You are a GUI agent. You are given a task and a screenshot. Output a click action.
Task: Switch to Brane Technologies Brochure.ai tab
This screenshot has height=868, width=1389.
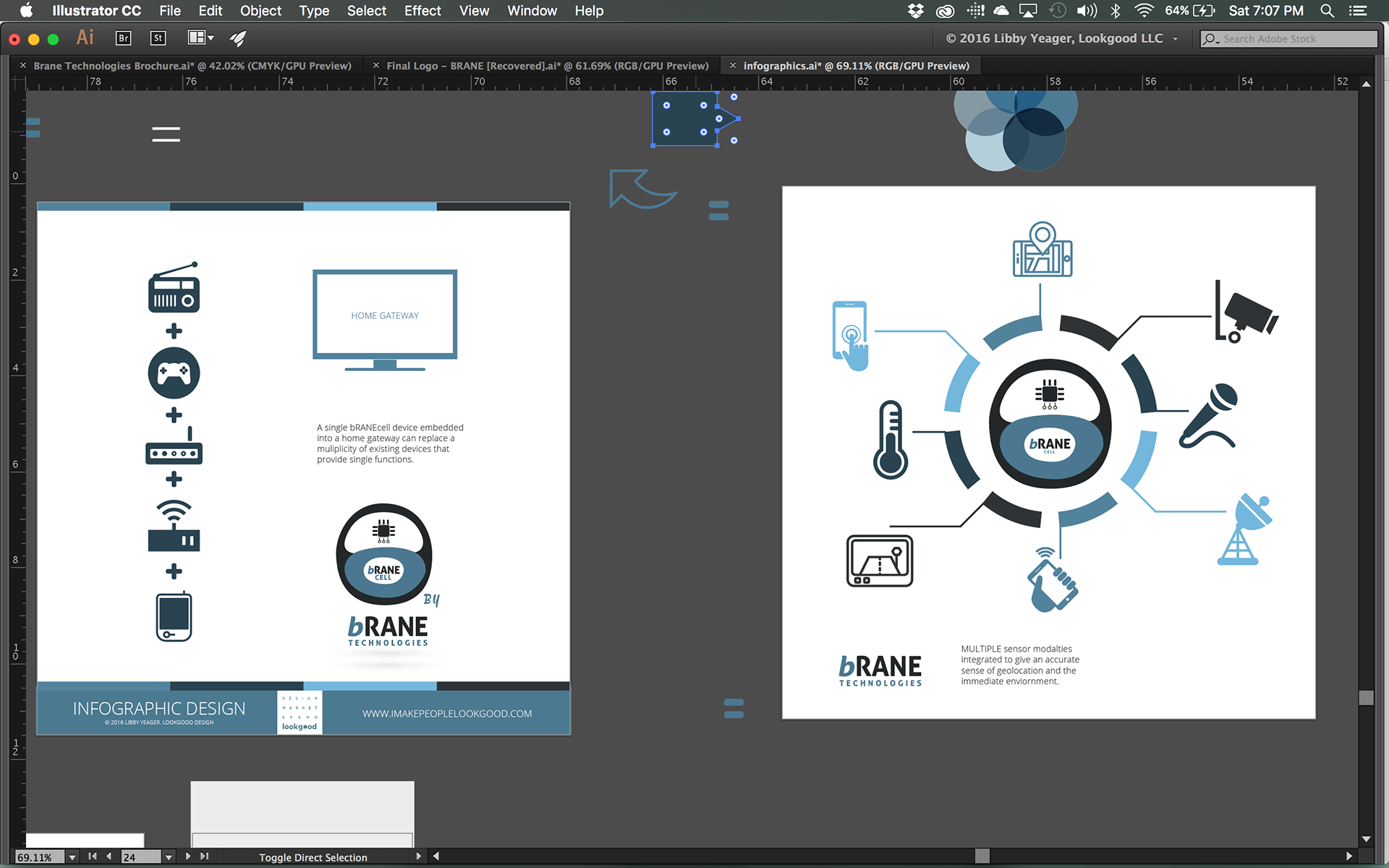(x=192, y=66)
